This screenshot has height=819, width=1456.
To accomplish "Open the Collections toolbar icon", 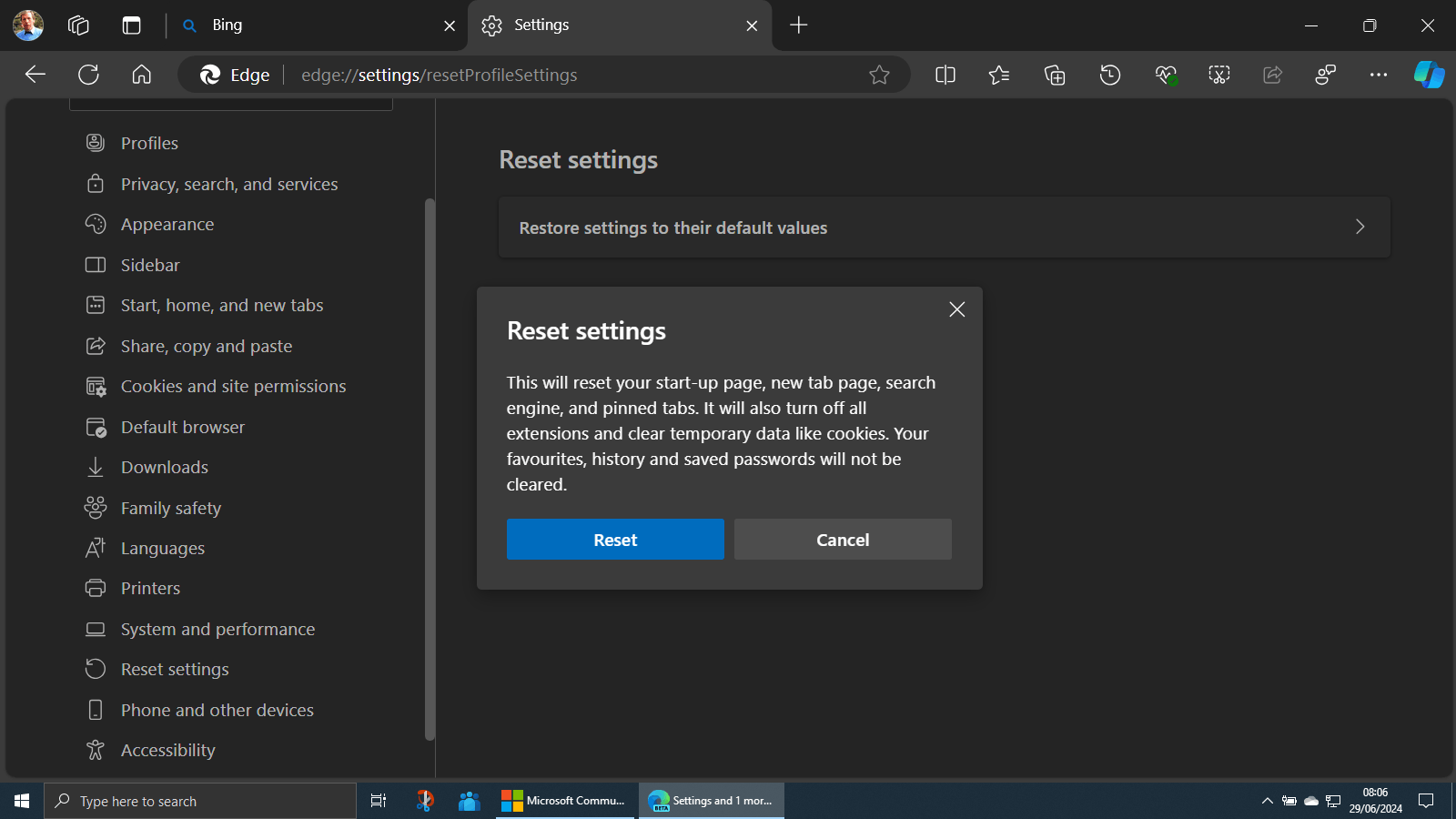I will [1055, 75].
